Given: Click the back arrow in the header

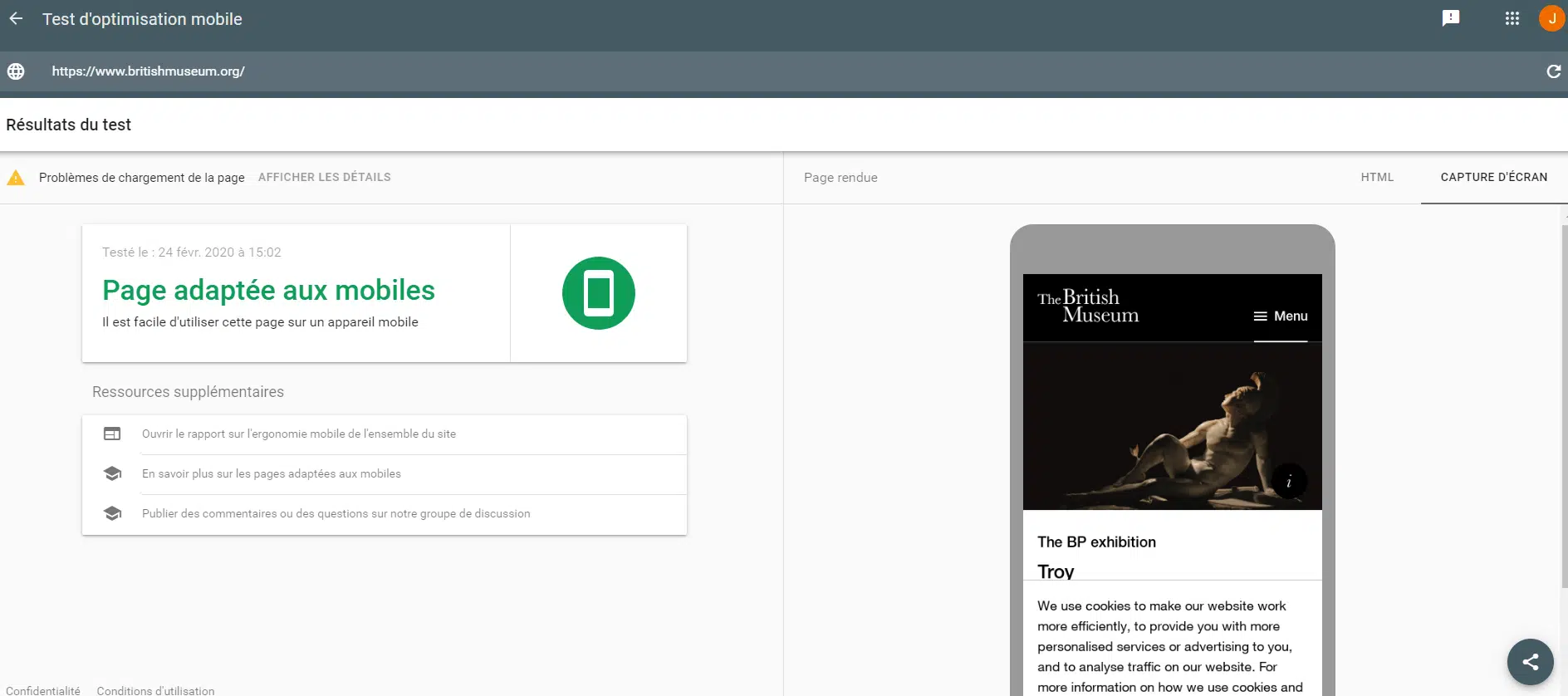Looking at the screenshot, I should coord(17,18).
